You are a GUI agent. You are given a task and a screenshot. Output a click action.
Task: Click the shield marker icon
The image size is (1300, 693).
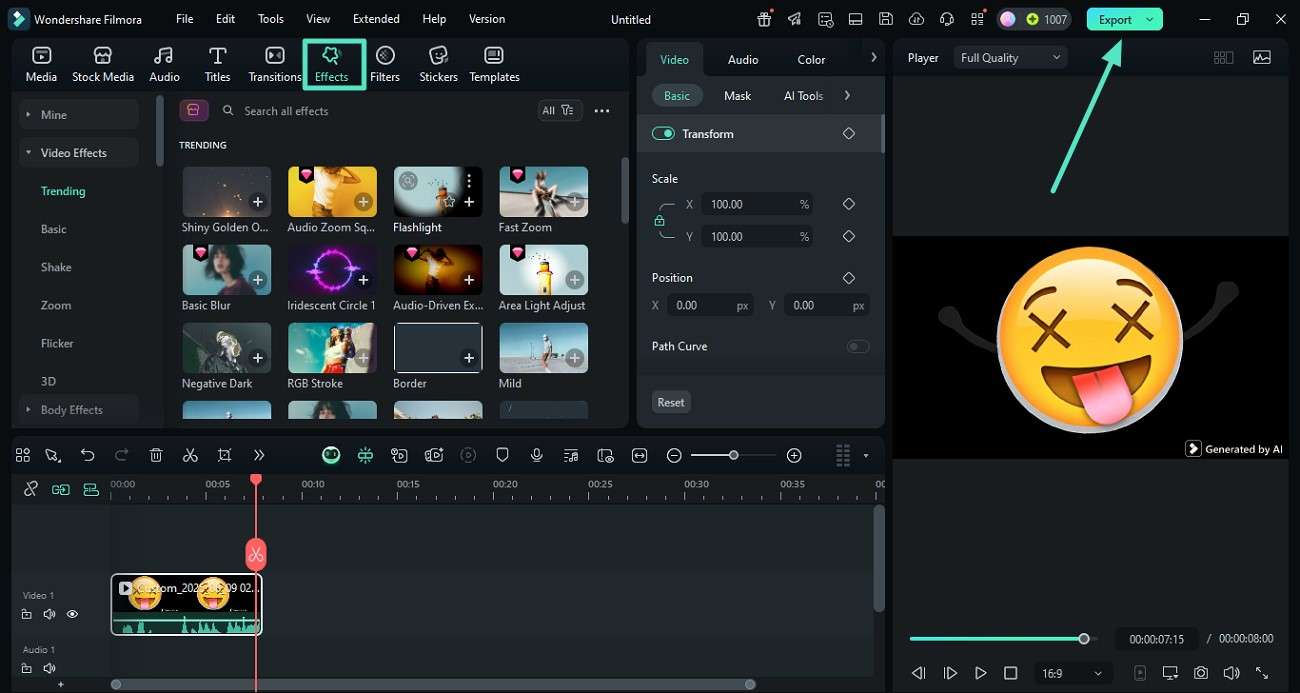(503, 455)
